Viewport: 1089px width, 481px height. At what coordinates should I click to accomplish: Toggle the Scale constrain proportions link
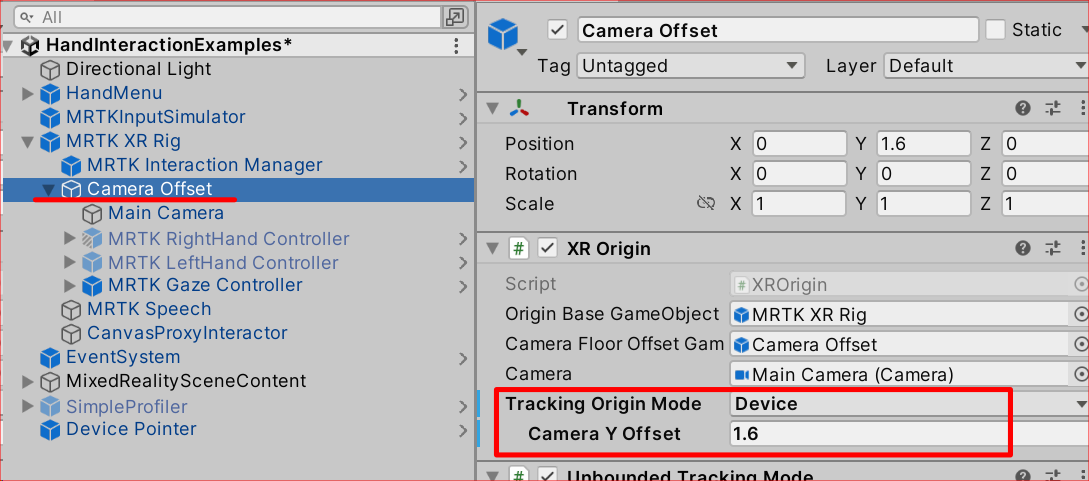706,203
